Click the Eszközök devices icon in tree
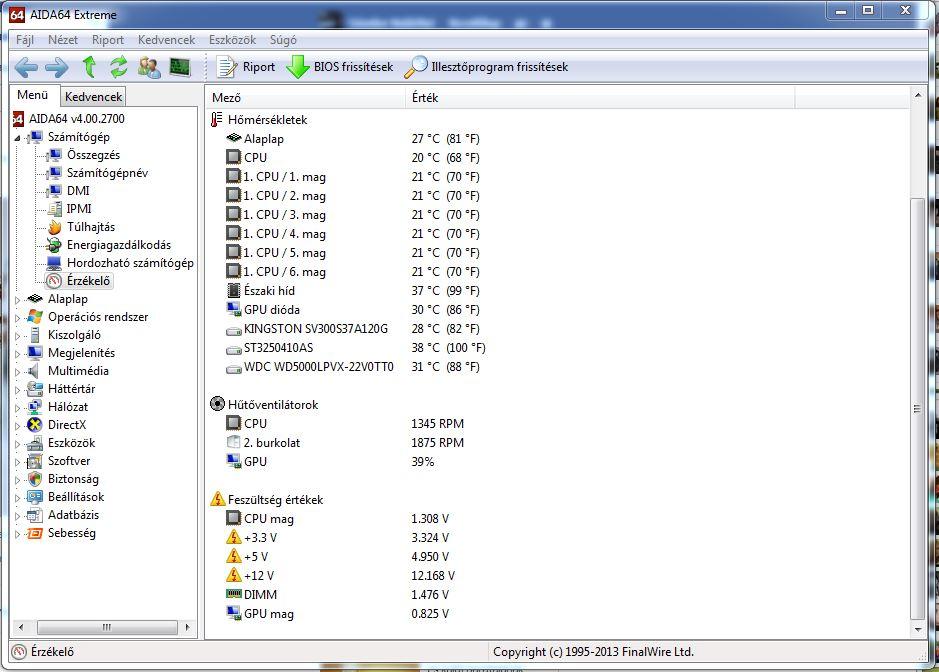 35,443
